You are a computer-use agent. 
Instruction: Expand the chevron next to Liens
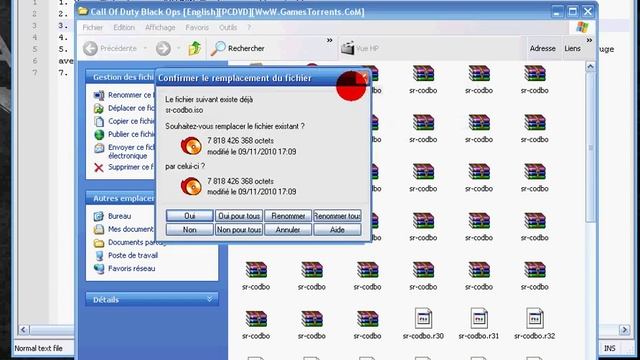coord(589,40)
